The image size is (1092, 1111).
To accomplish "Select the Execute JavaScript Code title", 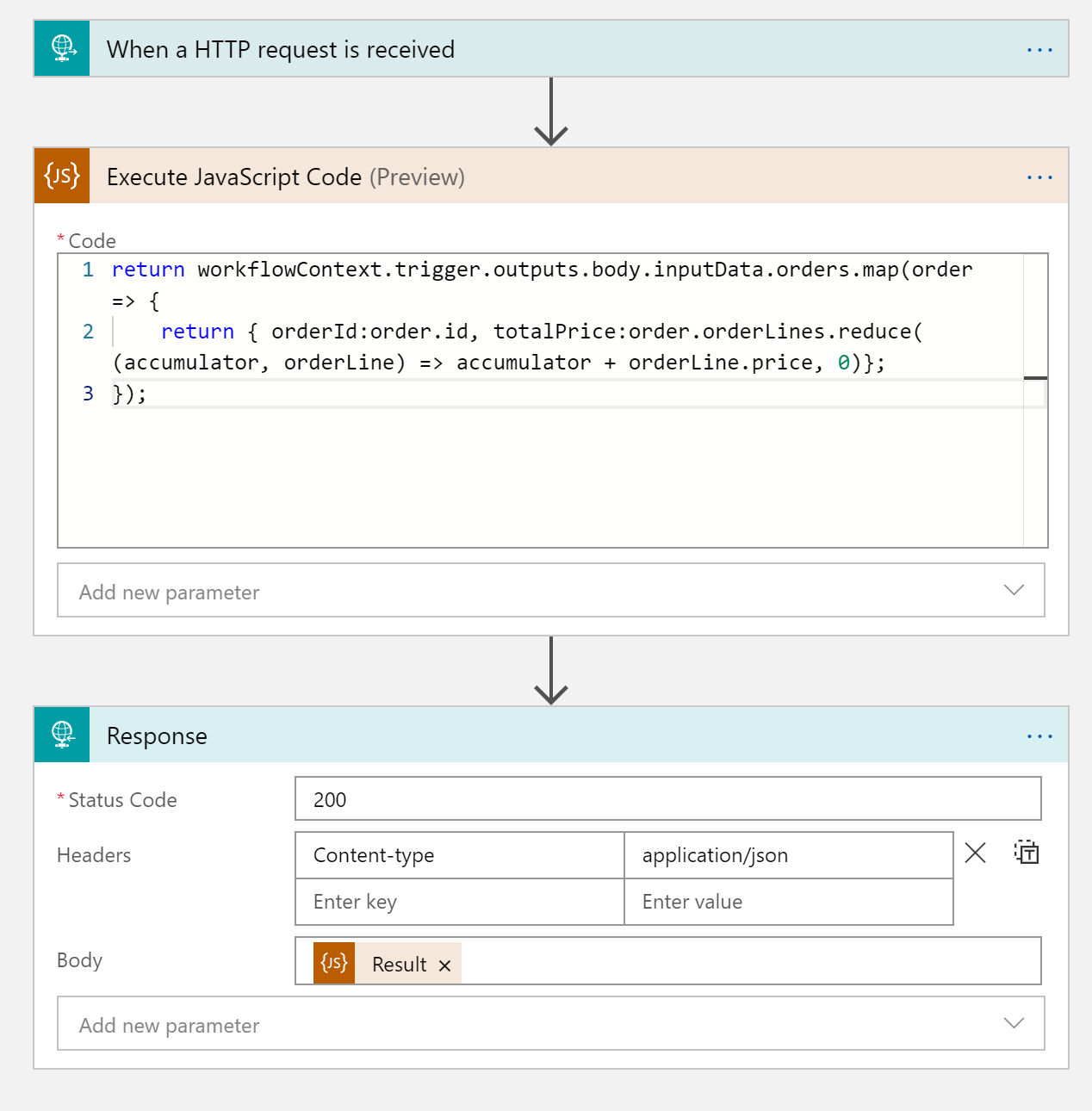I will (x=233, y=177).
